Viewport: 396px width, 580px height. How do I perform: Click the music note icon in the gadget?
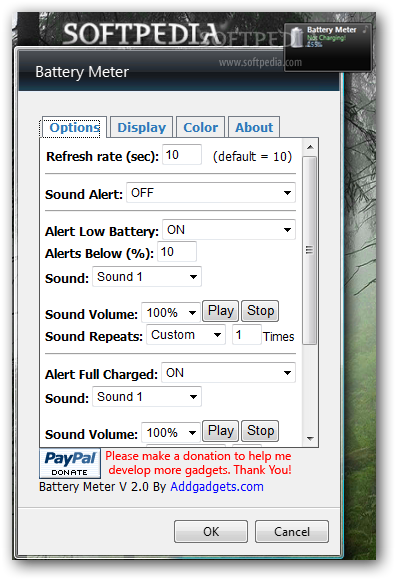pos(365,29)
